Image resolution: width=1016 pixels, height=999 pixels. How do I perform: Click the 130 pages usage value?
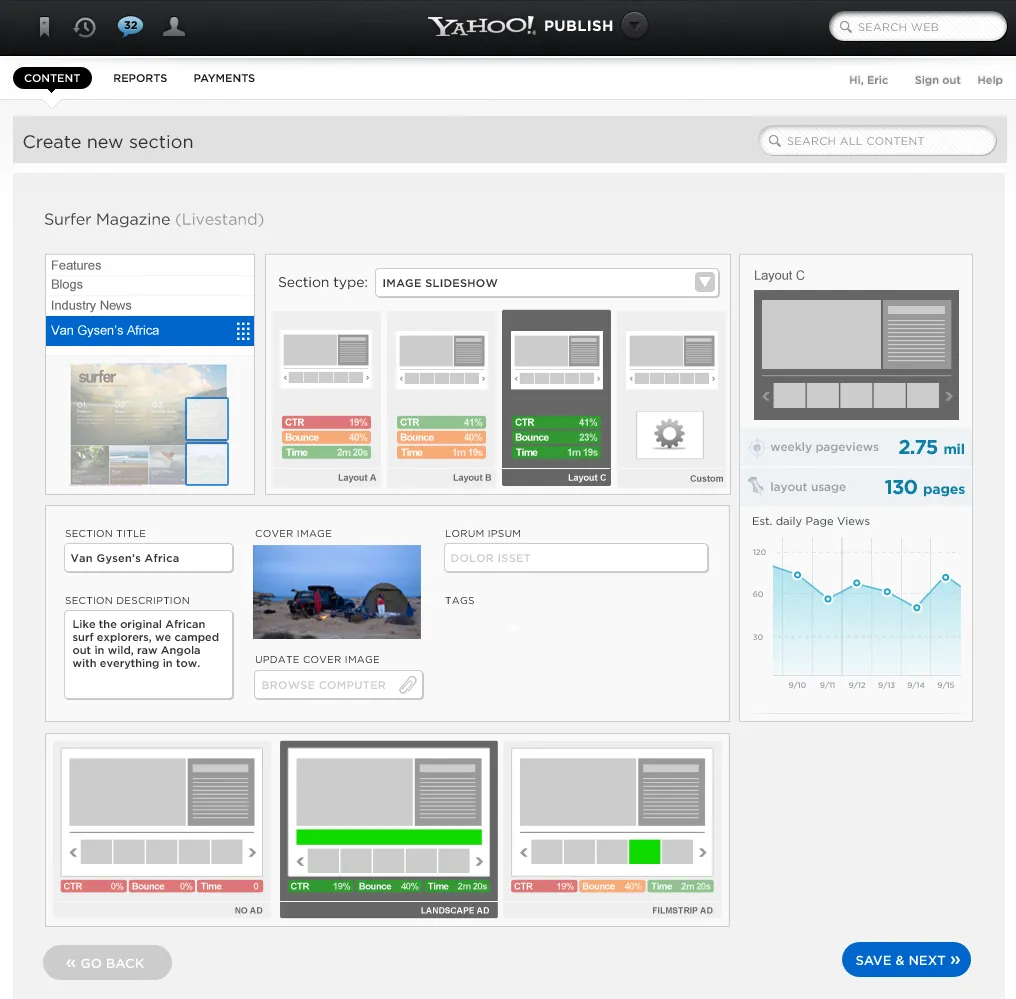click(x=925, y=487)
